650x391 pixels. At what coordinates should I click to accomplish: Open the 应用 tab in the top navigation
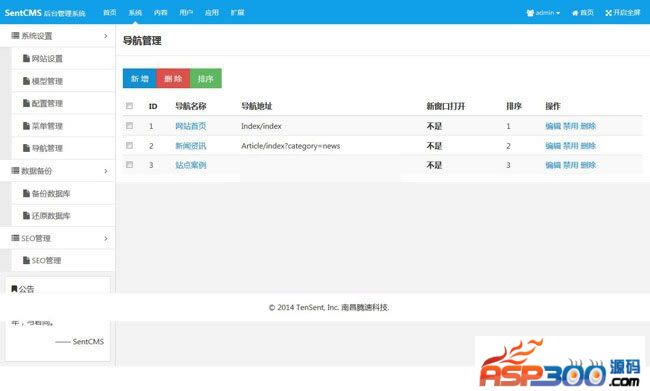coord(212,12)
